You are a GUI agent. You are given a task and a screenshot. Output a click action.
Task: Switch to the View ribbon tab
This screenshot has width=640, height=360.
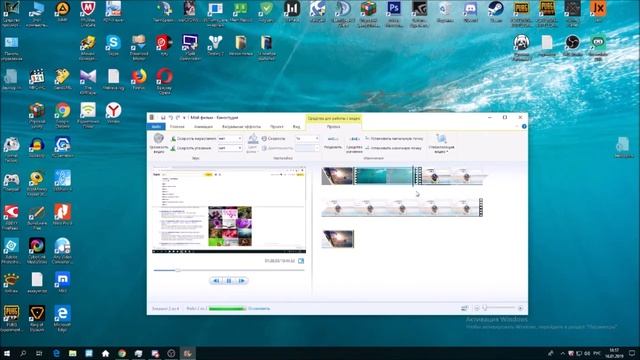coord(296,127)
